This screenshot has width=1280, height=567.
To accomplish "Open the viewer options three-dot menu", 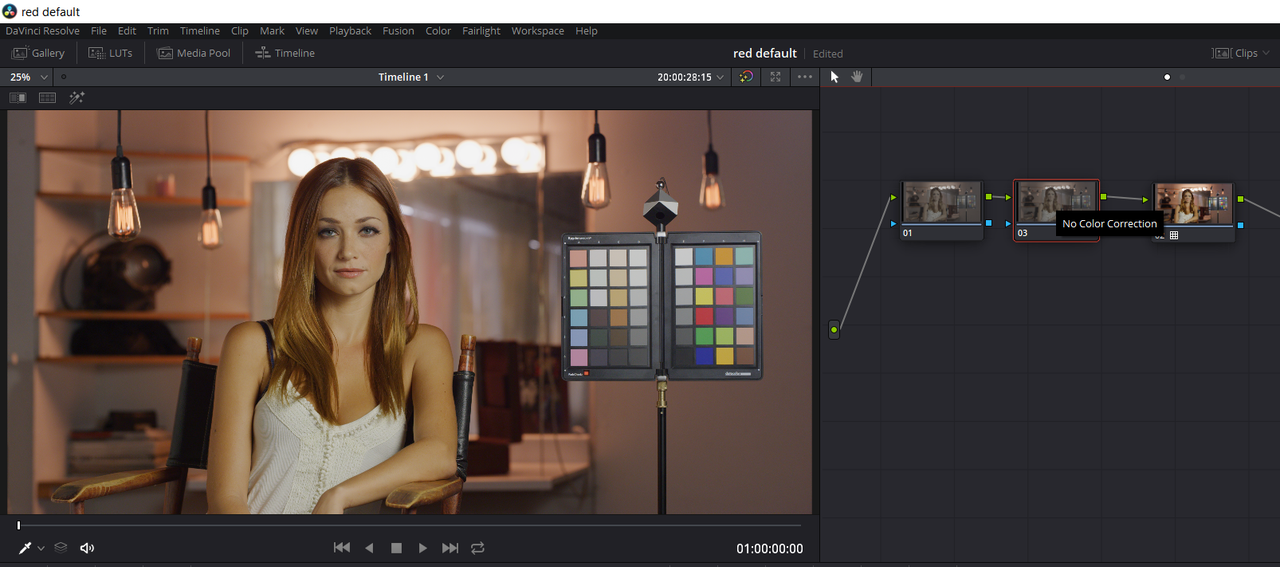I will [x=805, y=77].
